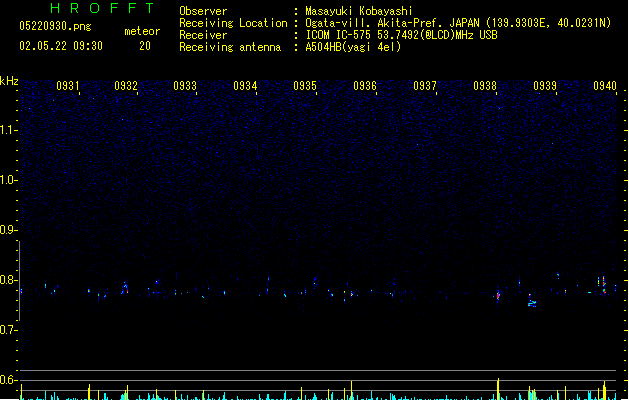629x400 pixels.
Task: Click the 1.0 kHz axis label
Action: [8, 180]
